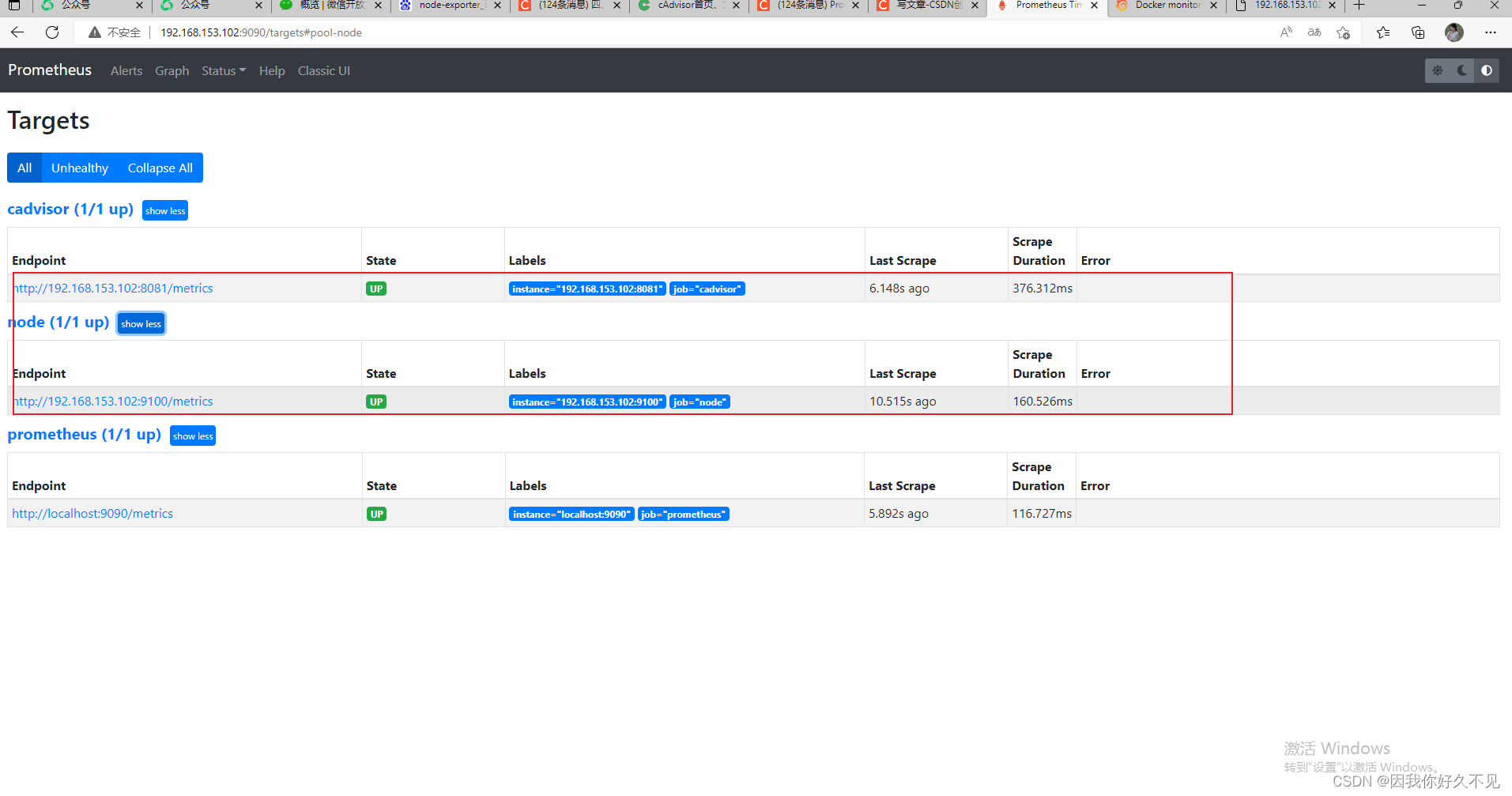The height and width of the screenshot is (796, 1512).
Task: Open the localhost:9090/metrics endpoint link
Action: [x=92, y=513]
